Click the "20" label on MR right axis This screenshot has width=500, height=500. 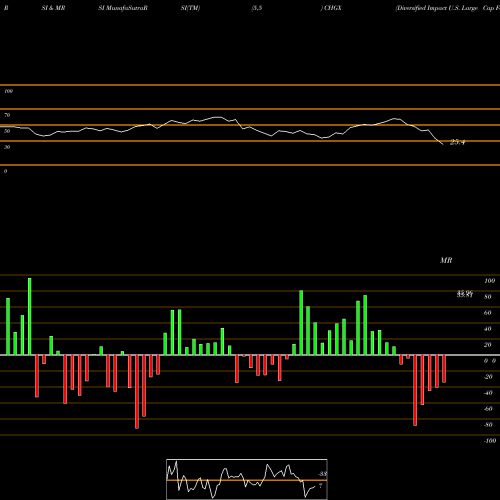click(488, 345)
